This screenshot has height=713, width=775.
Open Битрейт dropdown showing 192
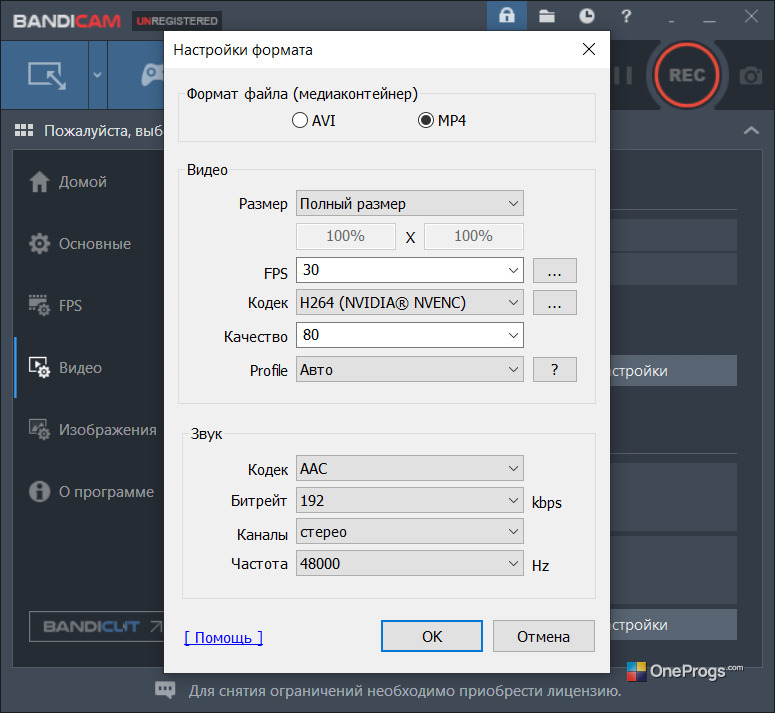(410, 501)
